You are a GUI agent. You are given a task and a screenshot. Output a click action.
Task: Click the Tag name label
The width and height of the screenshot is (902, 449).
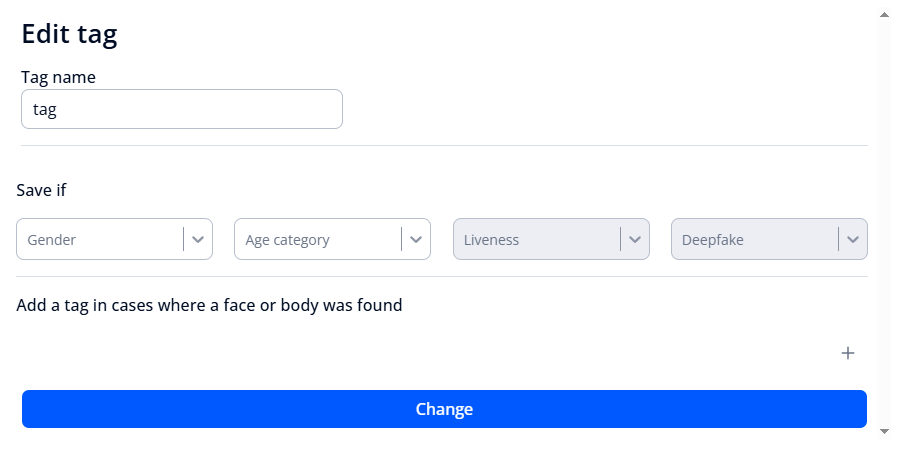tap(58, 77)
